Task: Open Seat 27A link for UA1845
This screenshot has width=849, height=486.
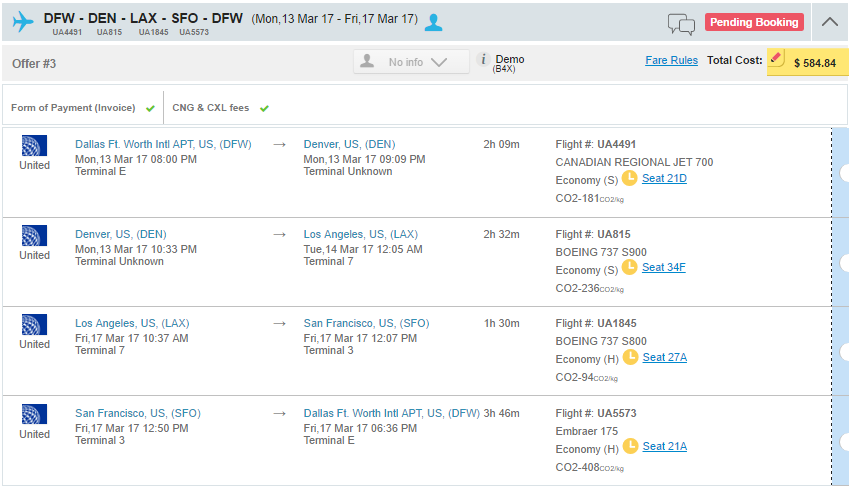Action: click(665, 357)
